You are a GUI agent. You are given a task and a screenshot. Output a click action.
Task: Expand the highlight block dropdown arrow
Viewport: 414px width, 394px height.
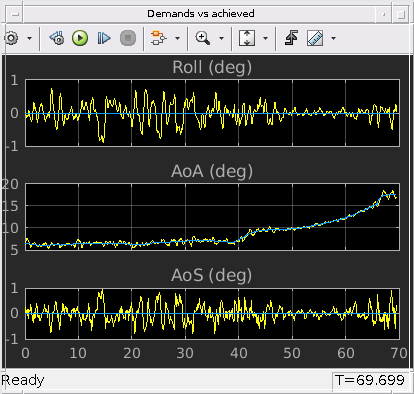pos(177,38)
